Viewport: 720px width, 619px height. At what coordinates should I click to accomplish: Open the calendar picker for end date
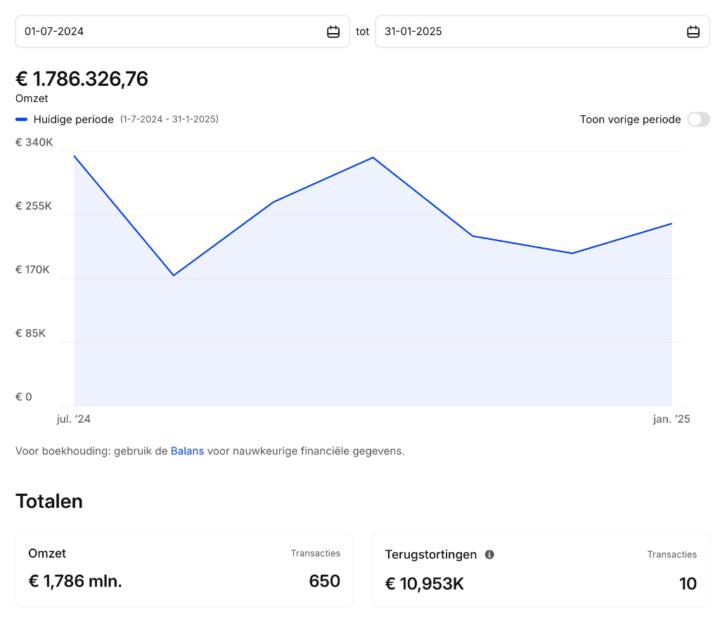point(693,32)
